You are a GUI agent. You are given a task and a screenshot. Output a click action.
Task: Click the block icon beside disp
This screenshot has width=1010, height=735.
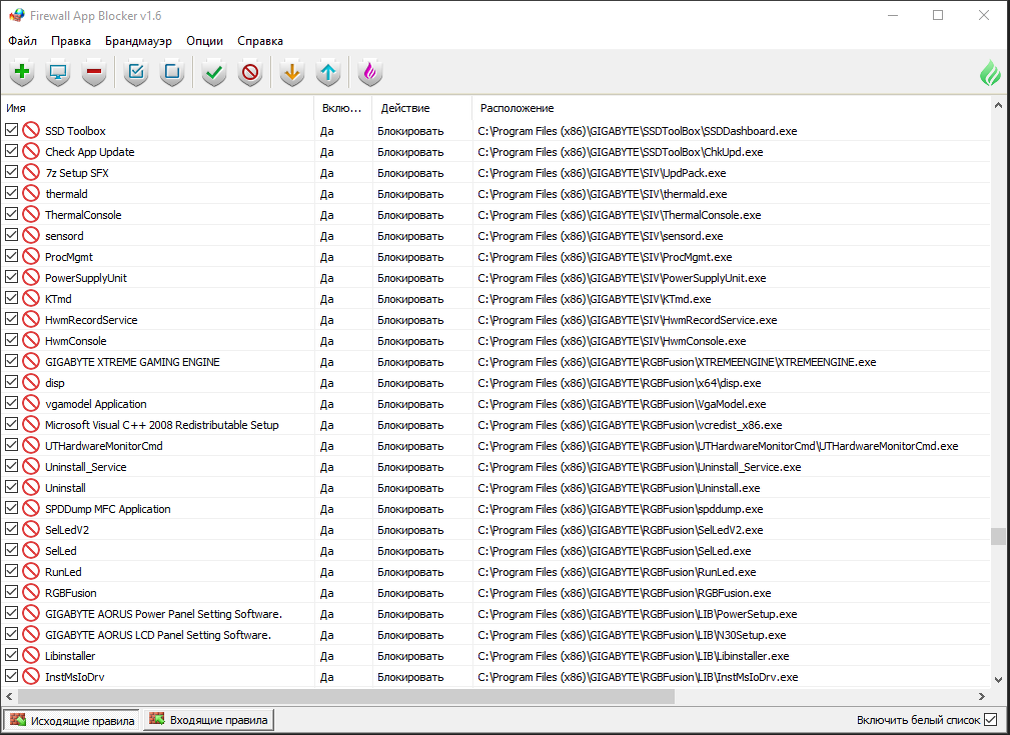click(31, 383)
